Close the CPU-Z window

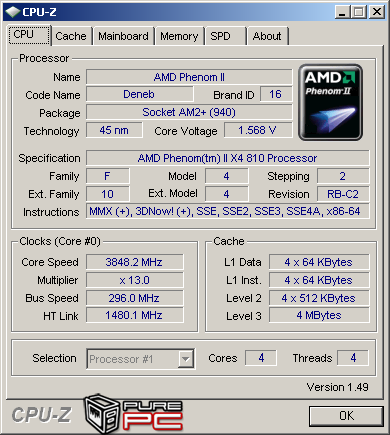(377, 12)
